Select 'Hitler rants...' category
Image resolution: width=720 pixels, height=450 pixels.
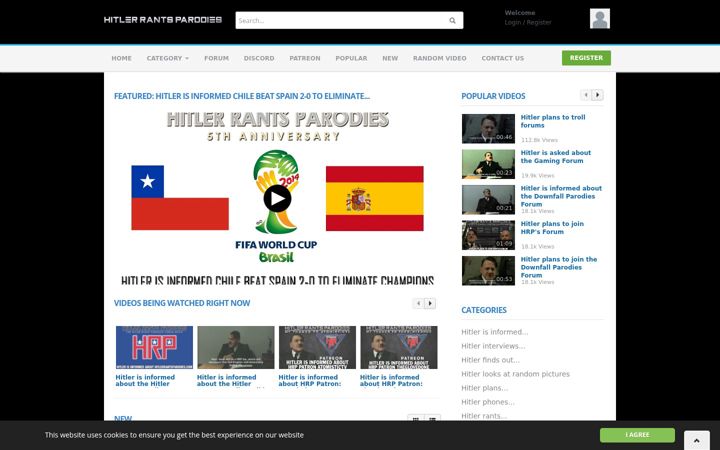point(484,416)
